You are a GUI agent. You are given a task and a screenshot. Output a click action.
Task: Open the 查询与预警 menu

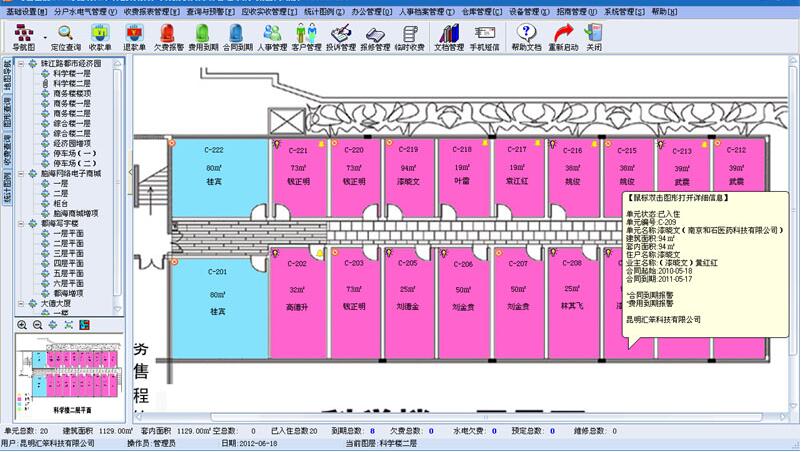click(x=210, y=11)
